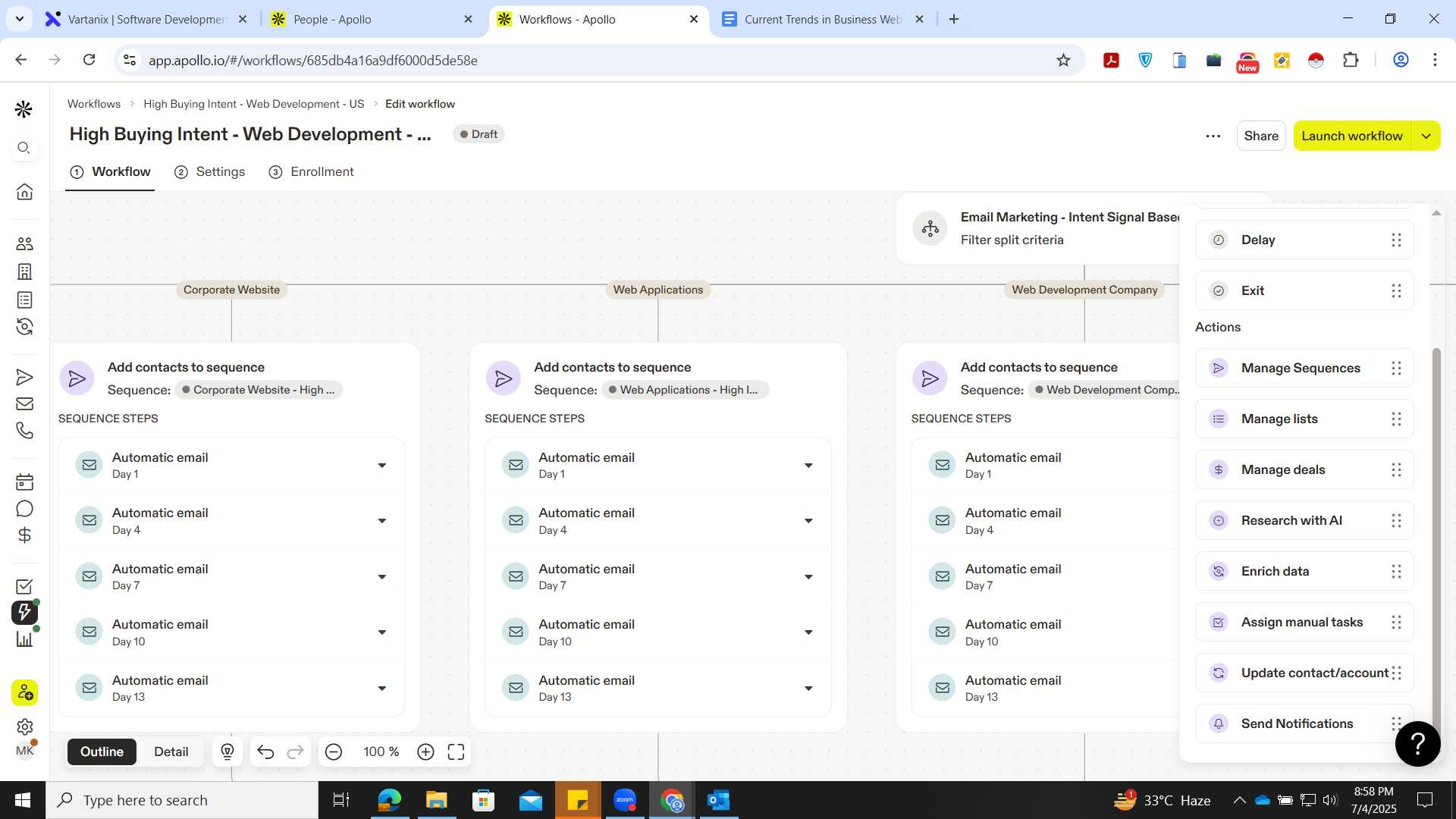Click the yellow invite user icon
1456x819 pixels.
[x=24, y=692]
